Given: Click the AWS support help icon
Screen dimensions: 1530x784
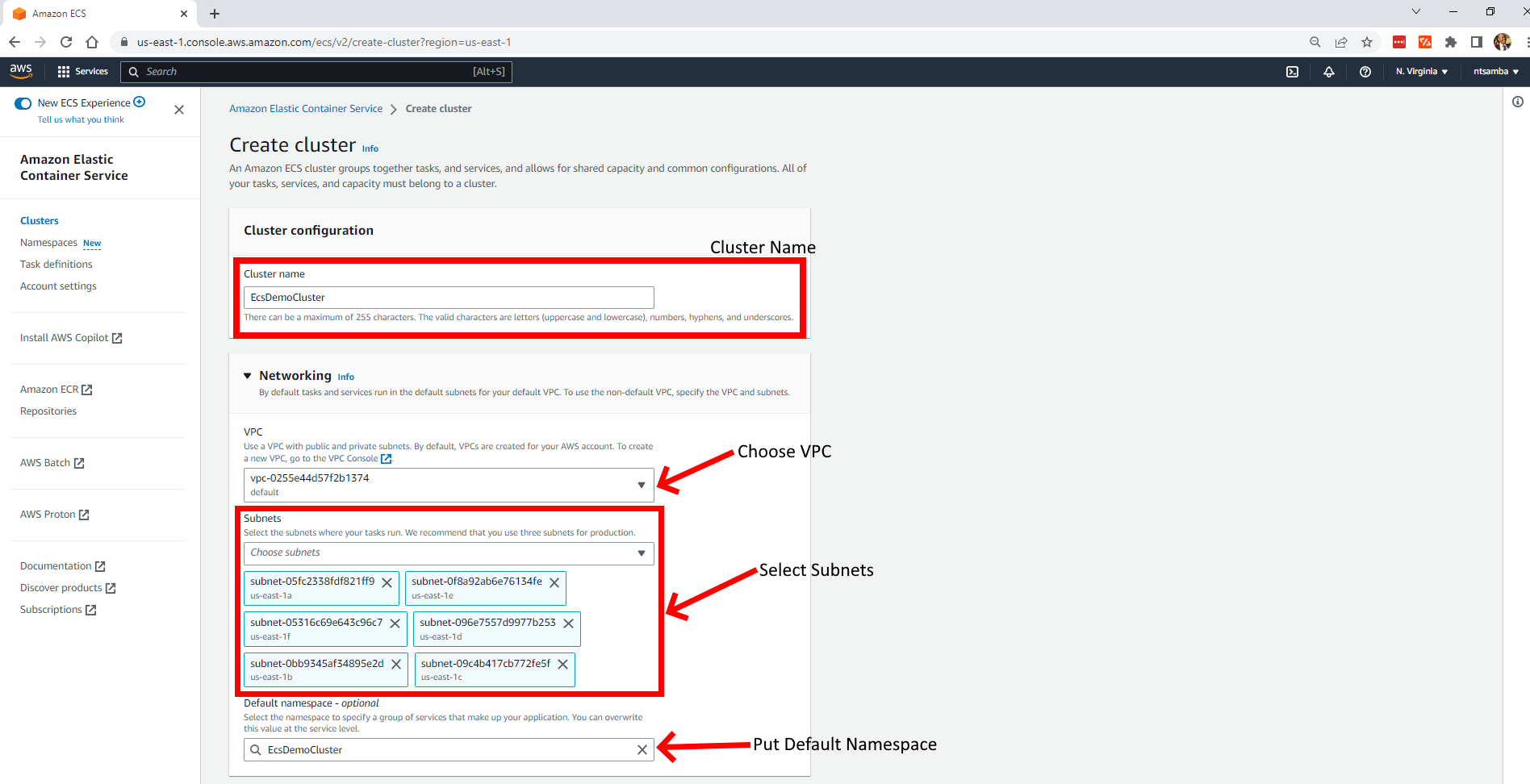Looking at the screenshot, I should pyautogui.click(x=1365, y=72).
